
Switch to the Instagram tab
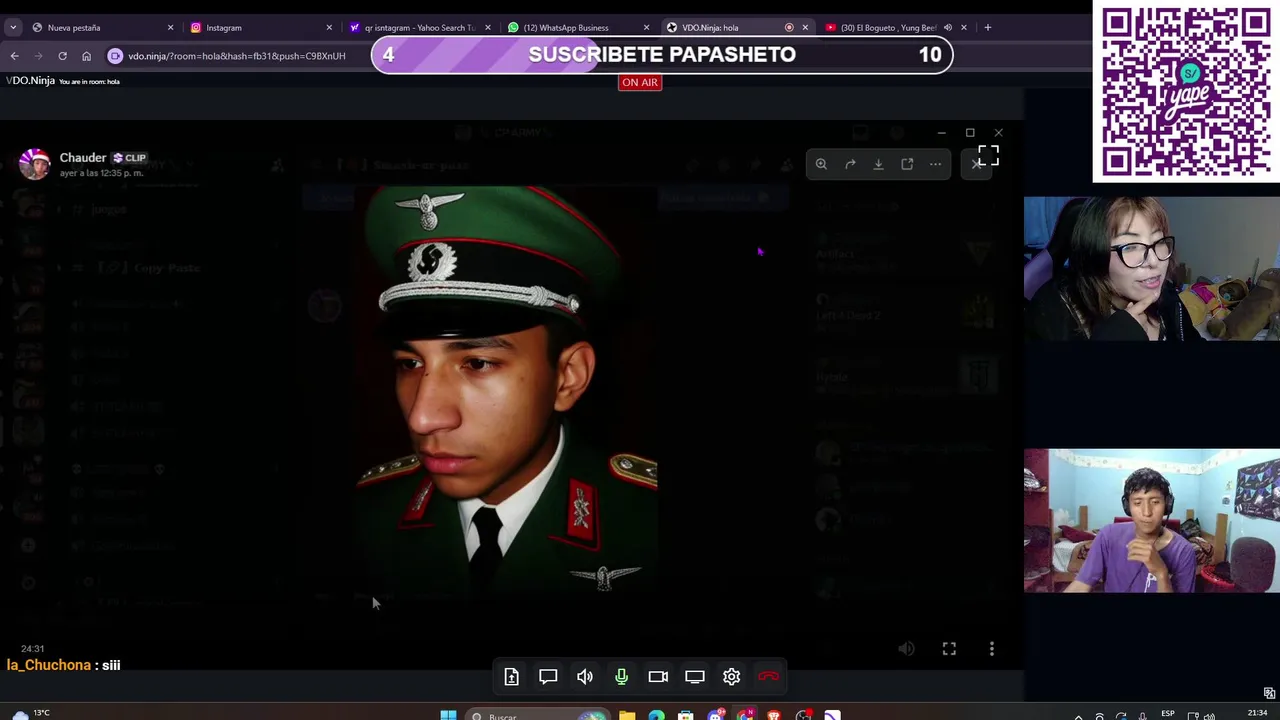pyautogui.click(x=258, y=28)
